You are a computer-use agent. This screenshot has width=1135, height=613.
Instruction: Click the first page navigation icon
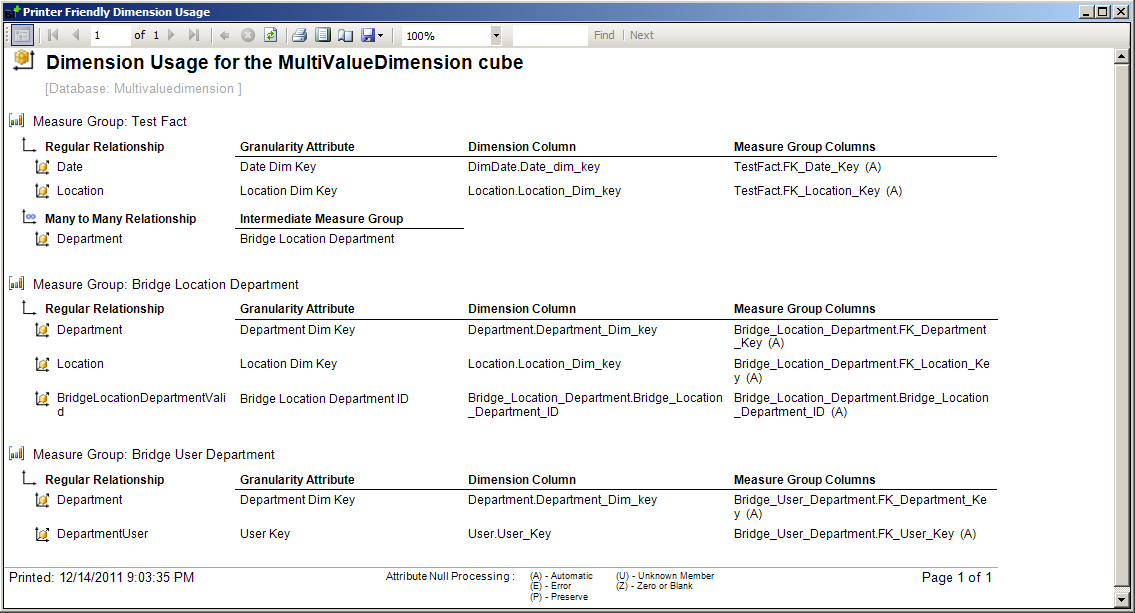[52, 34]
